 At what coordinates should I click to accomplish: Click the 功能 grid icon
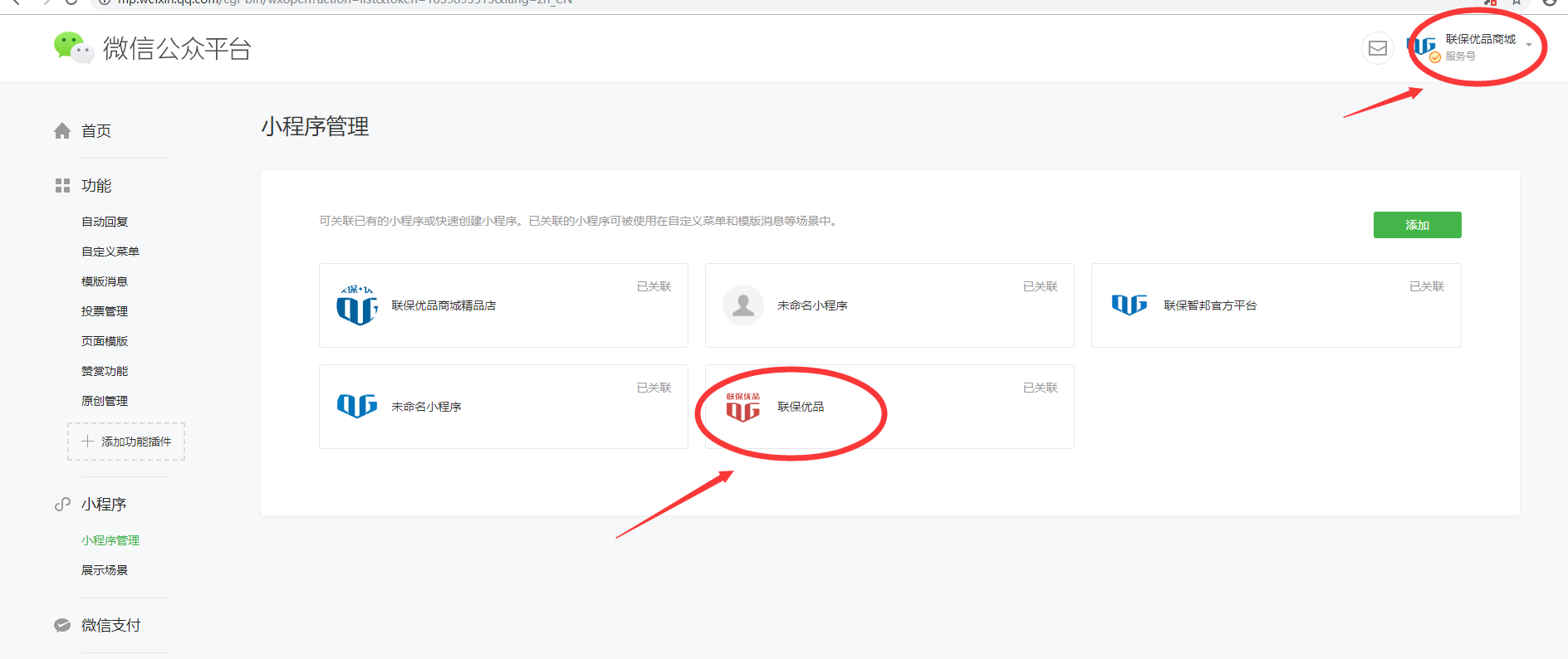pos(62,186)
